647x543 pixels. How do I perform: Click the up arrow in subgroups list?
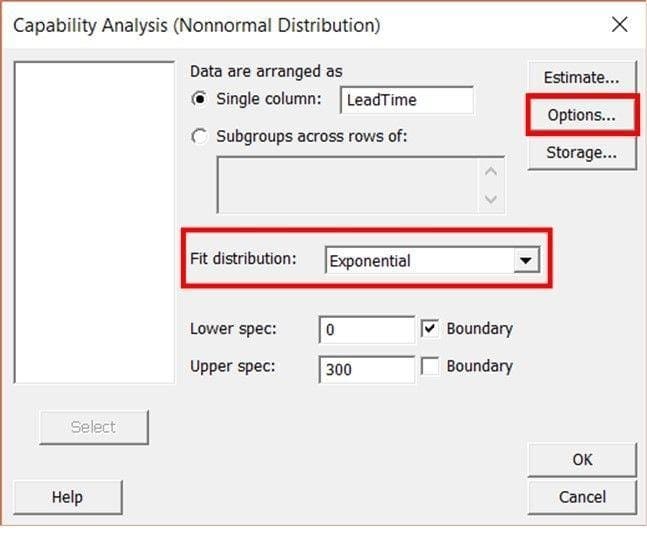[x=491, y=171]
